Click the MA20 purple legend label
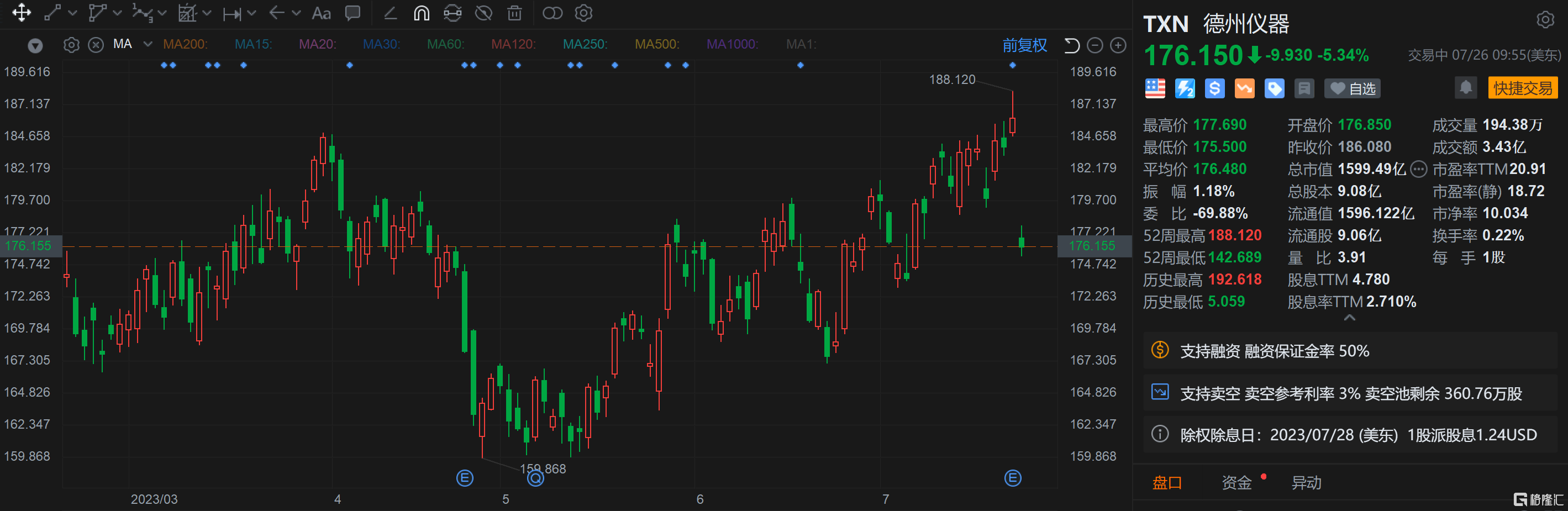 [x=317, y=44]
